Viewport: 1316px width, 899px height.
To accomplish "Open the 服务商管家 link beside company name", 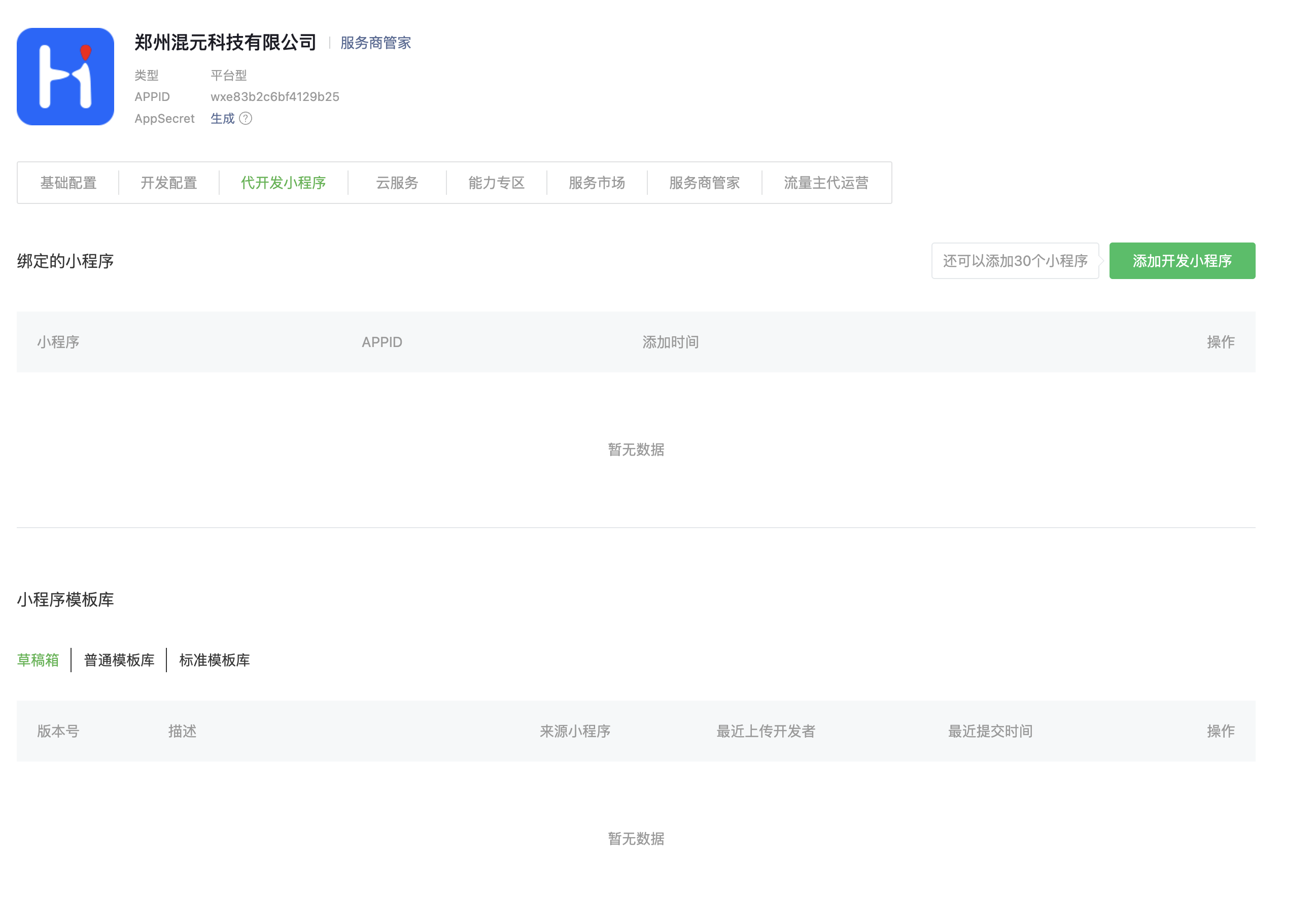I will (x=375, y=43).
